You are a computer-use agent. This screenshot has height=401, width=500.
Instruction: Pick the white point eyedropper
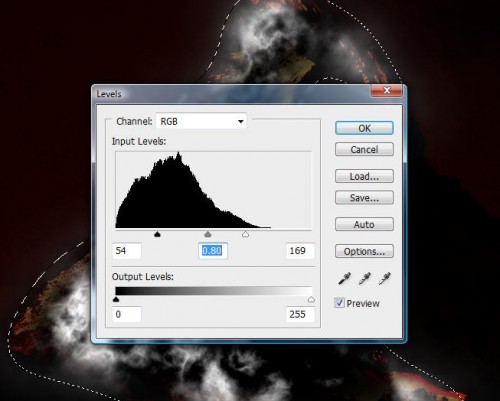[385, 278]
